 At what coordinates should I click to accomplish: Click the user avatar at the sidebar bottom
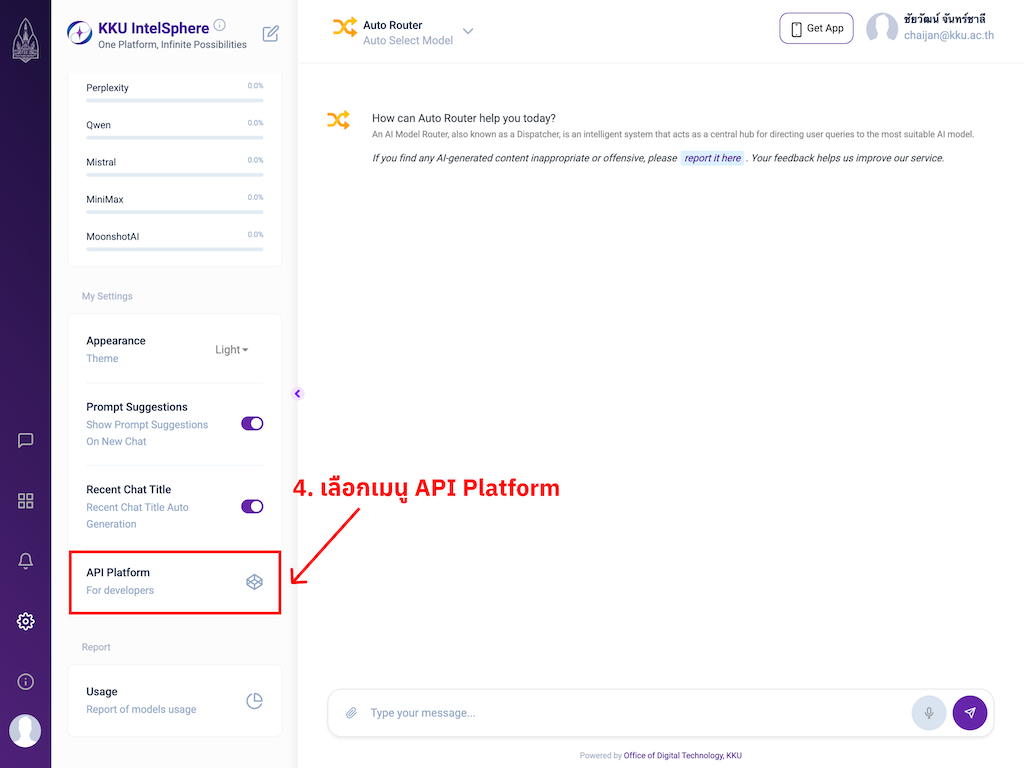[25, 730]
